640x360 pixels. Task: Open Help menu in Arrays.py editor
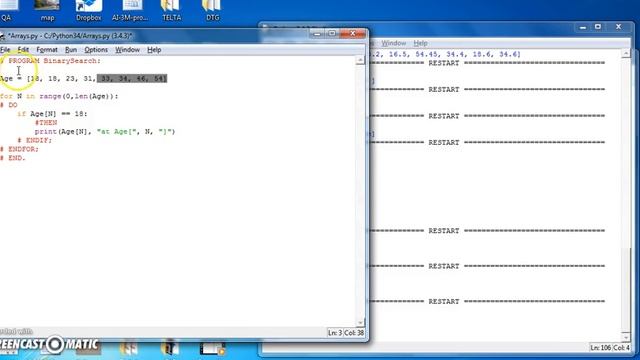point(154,50)
